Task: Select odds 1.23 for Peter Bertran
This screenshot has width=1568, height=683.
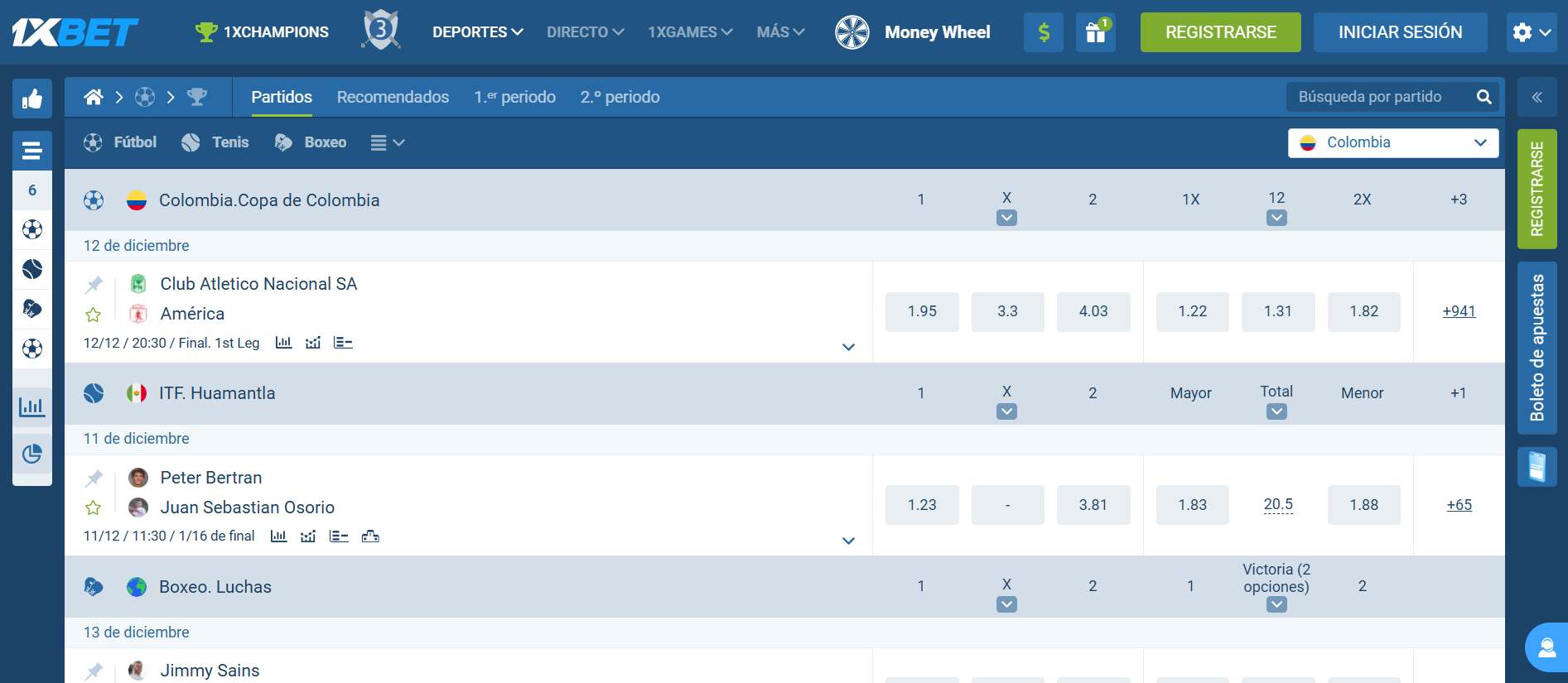Action: [922, 505]
